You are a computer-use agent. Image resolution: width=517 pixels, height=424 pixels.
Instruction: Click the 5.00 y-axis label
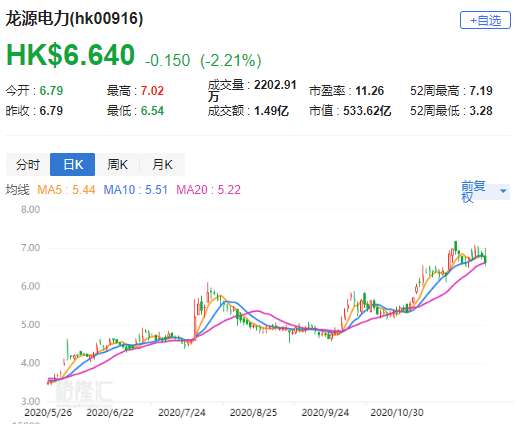(x=30, y=325)
